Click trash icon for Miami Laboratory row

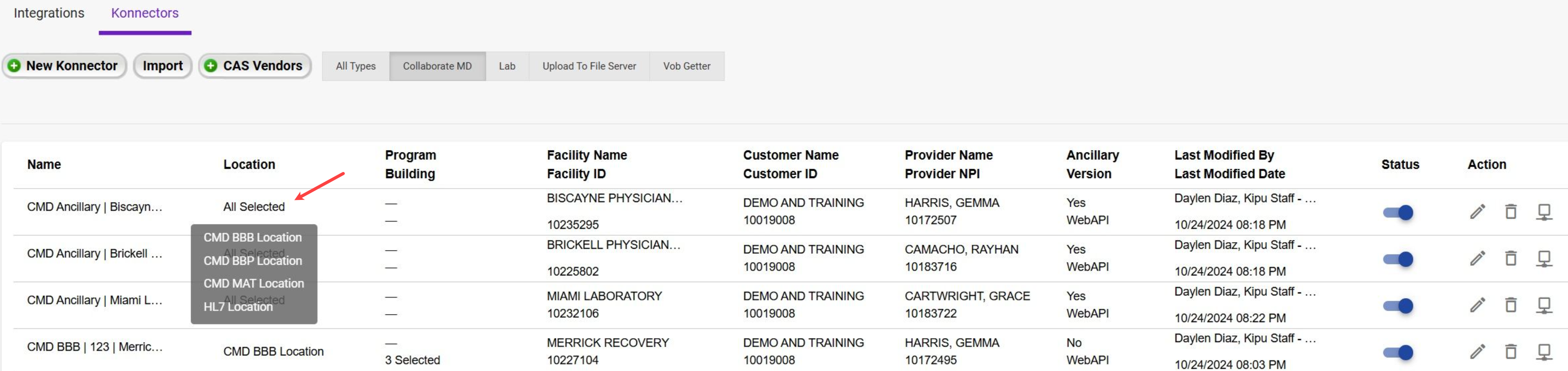(x=1511, y=305)
